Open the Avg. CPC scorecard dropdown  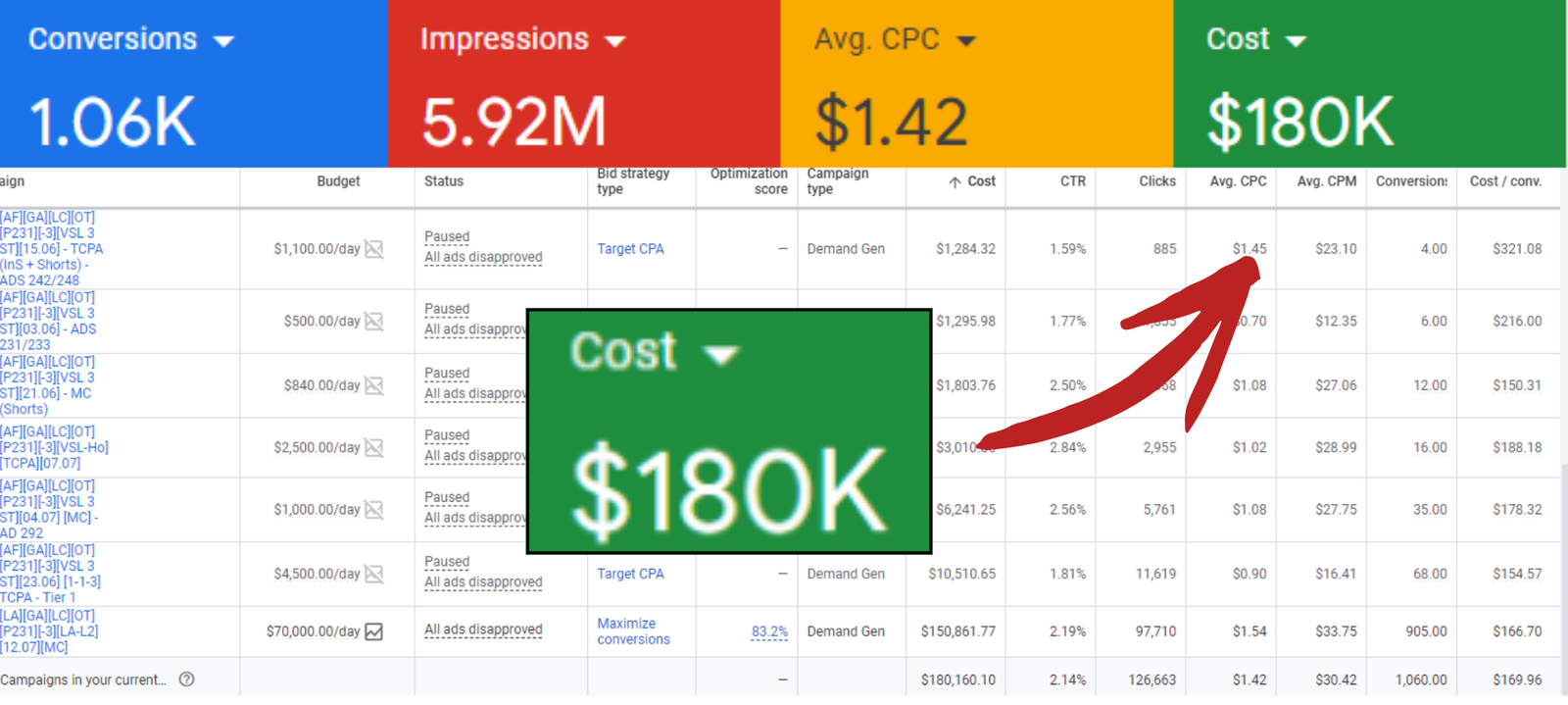(966, 41)
